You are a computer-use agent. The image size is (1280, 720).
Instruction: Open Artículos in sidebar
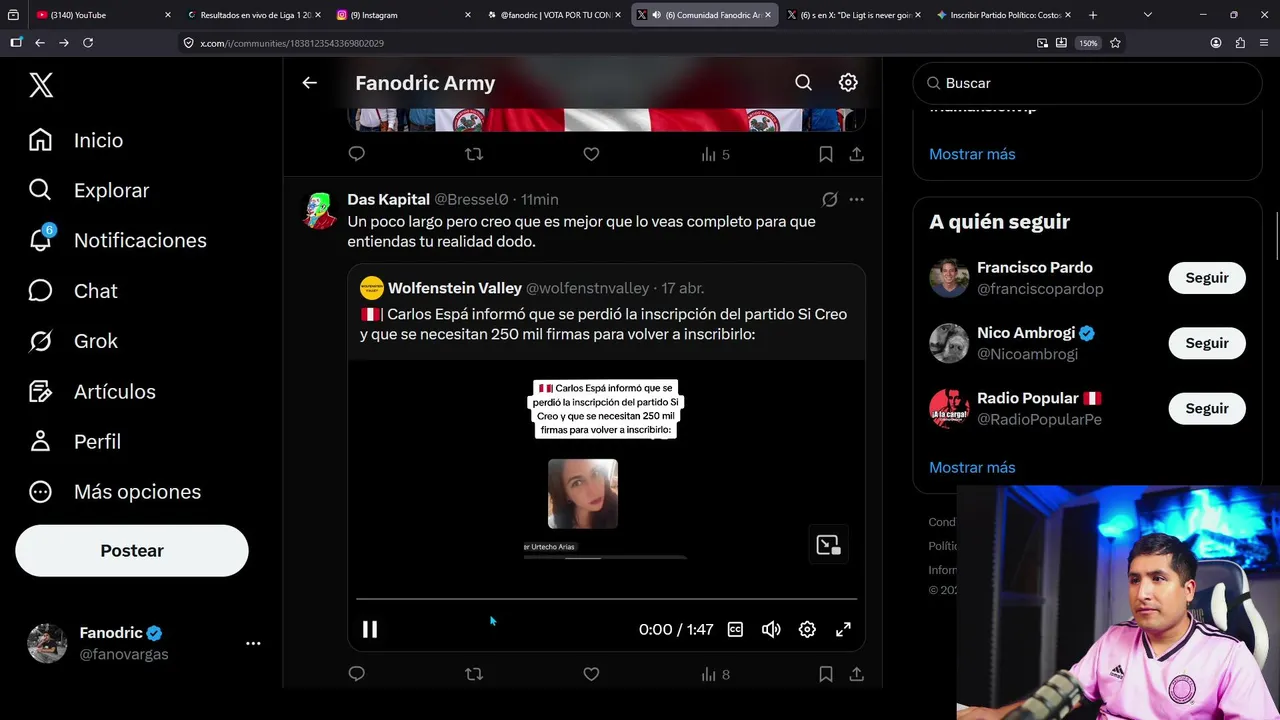click(91, 391)
